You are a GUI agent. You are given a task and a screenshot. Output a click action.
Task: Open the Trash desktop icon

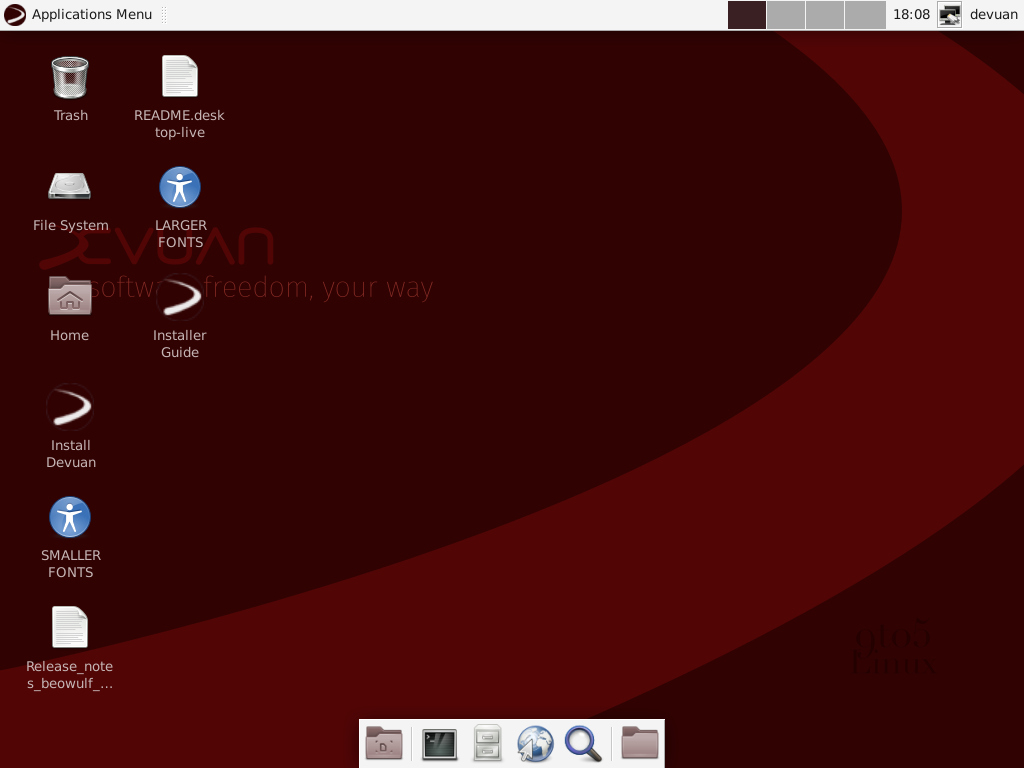click(70, 78)
